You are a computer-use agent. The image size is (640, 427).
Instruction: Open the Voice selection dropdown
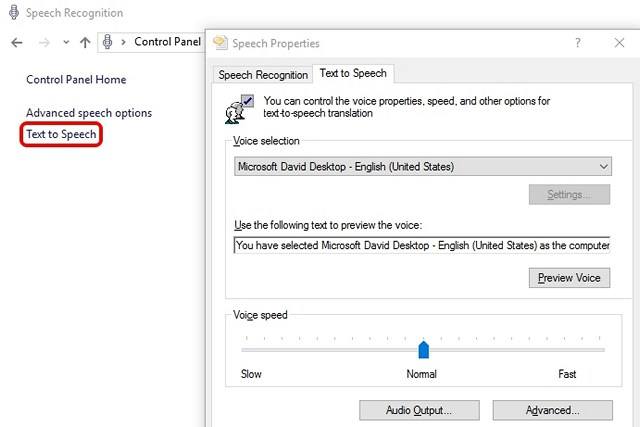421,166
